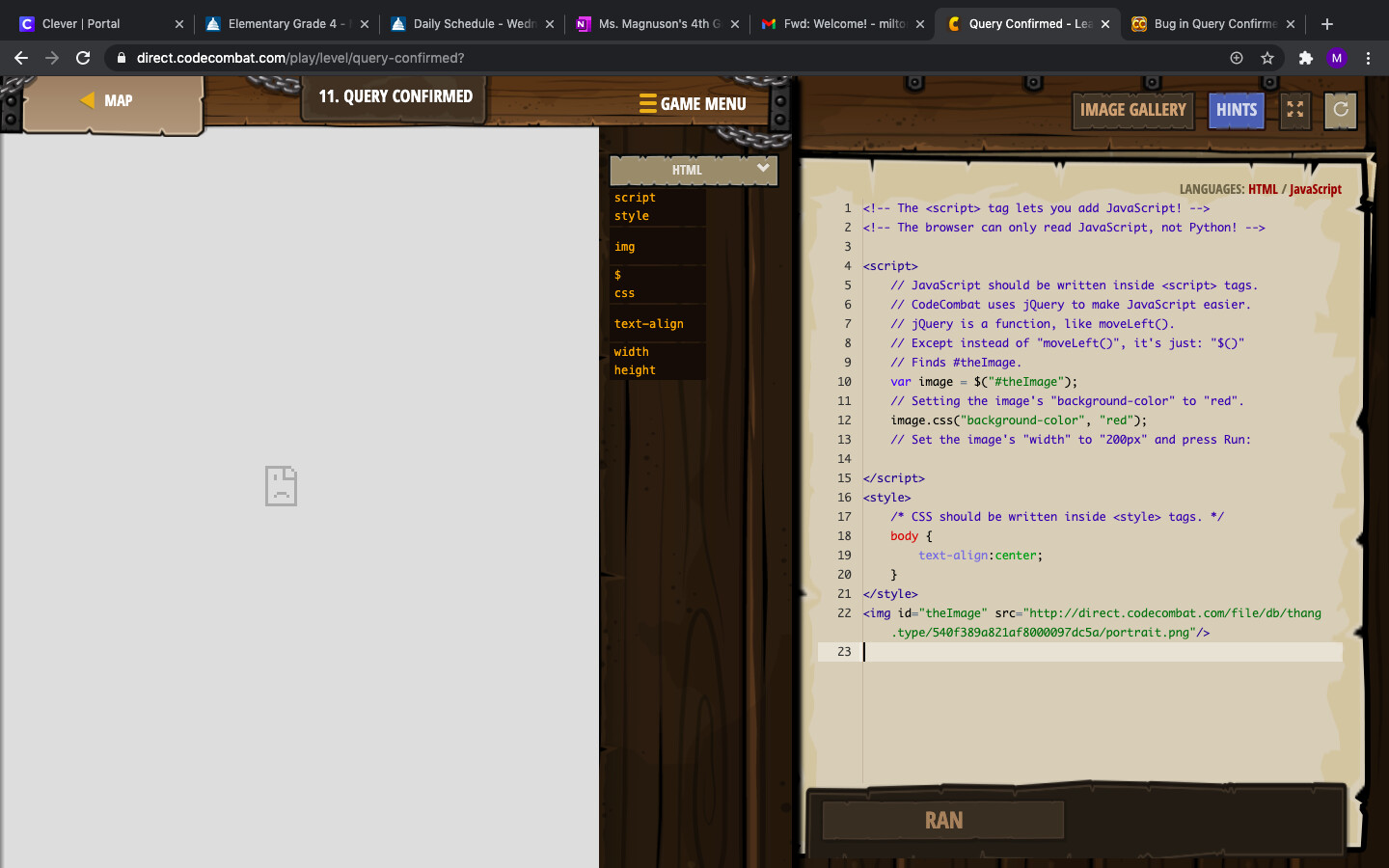The image size is (1389, 868).
Task: Open the GAME MENU
Action: coord(694,104)
